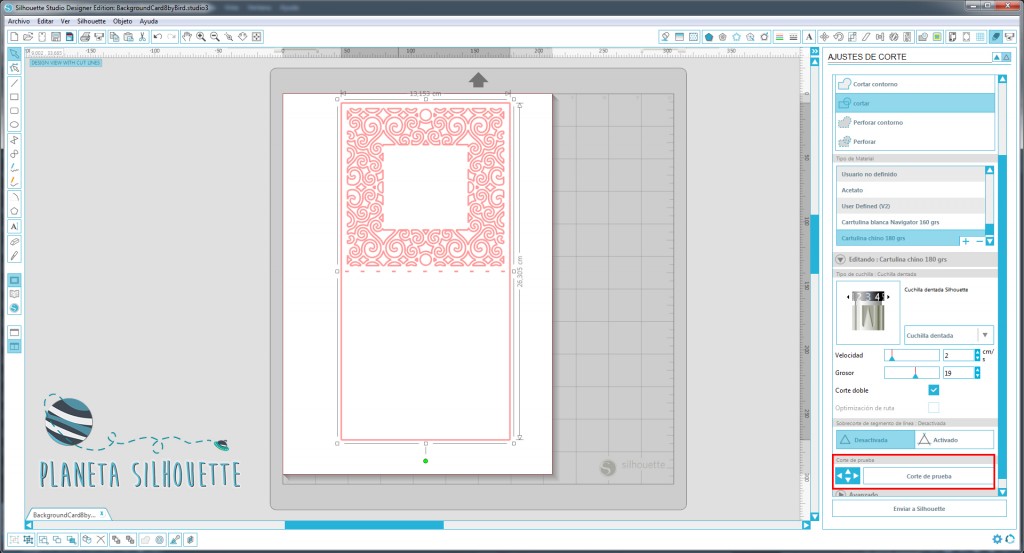Select the Pan hand tool

[187, 37]
